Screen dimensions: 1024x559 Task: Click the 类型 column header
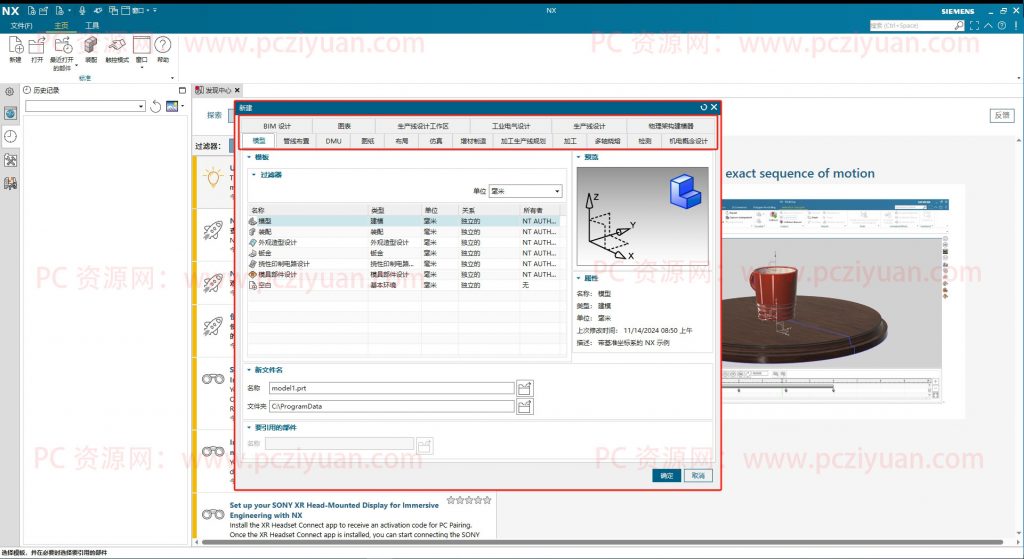pos(394,210)
